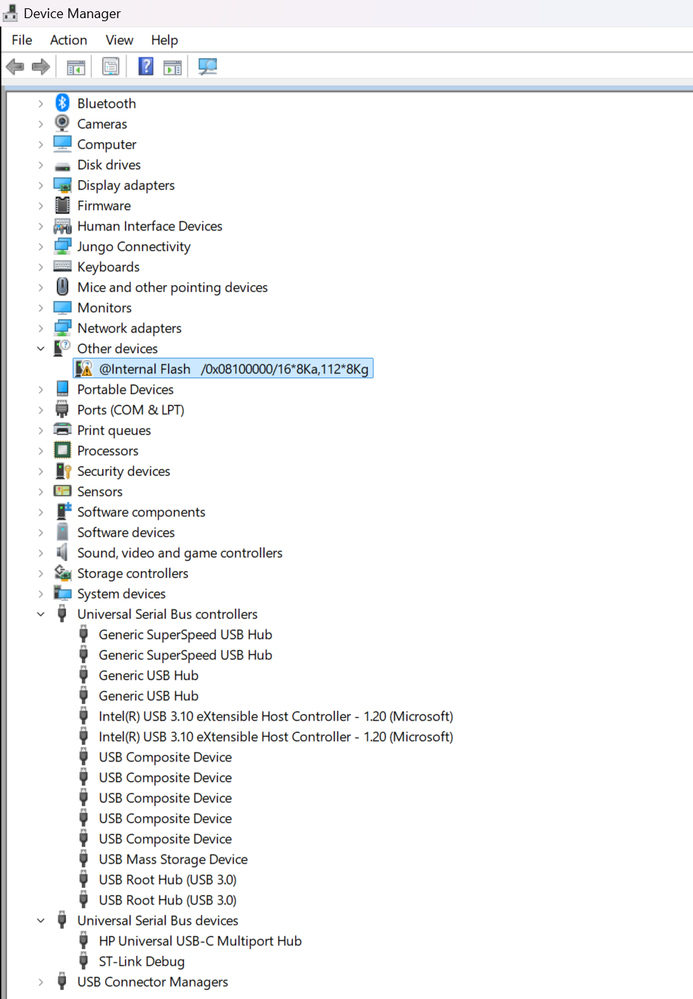The width and height of the screenshot is (693, 999).
Task: Click the Disk drives icon
Action: 62,166
